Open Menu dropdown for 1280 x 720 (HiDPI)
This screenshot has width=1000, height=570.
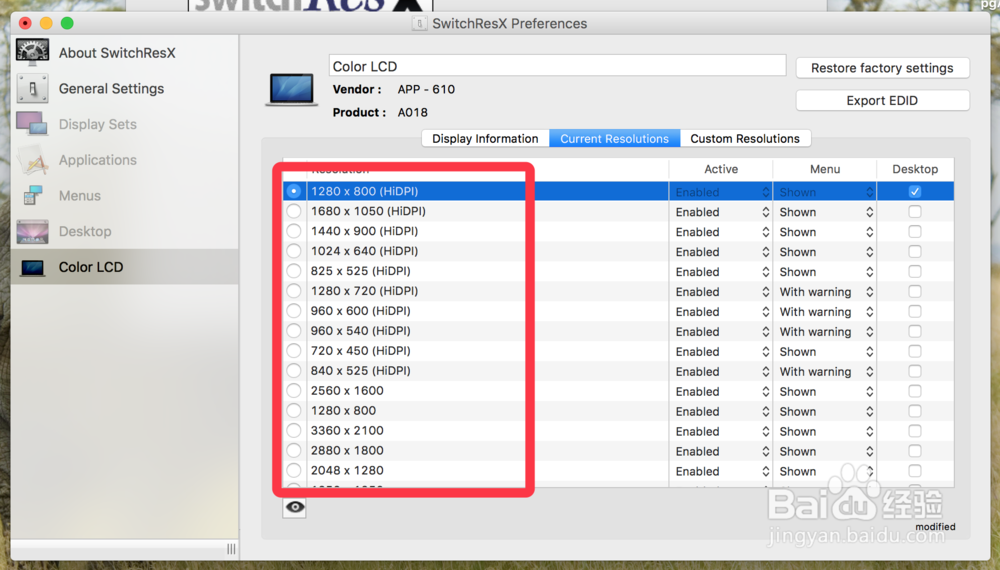click(826, 291)
